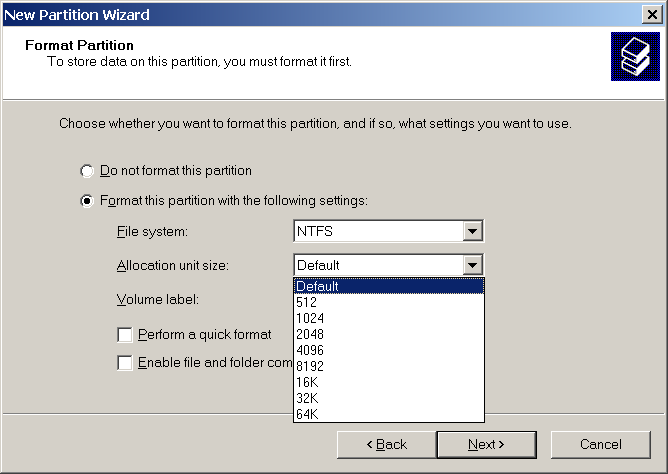668x474 pixels.
Task: Enable 'Perform a quick format' checkbox
Action: (125, 335)
